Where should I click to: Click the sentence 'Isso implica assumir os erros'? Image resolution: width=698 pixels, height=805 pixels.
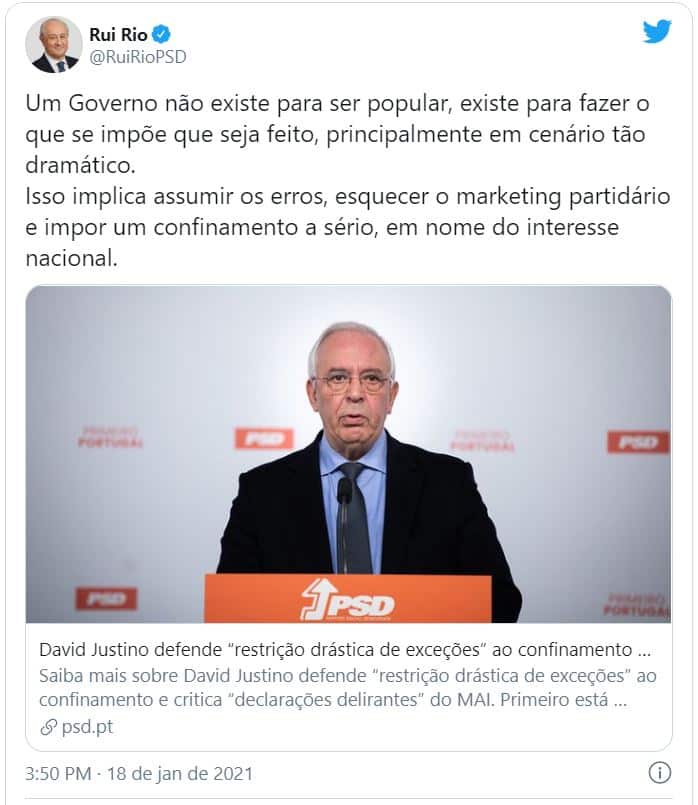(176, 197)
